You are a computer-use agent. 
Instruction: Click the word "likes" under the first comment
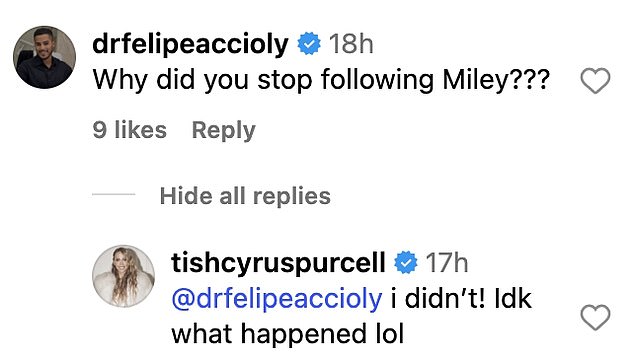click(140, 130)
